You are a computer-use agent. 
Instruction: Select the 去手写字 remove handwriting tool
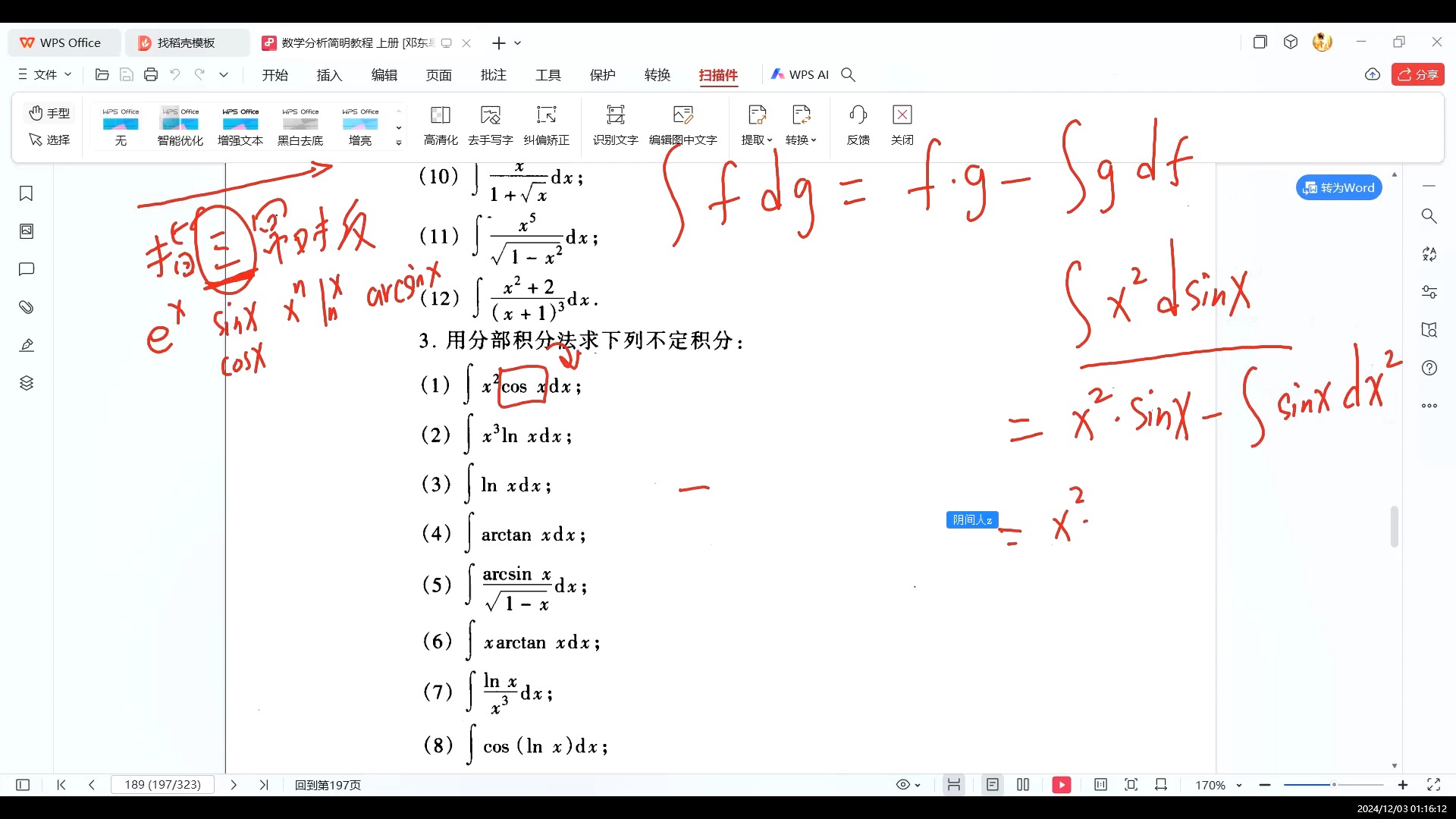[490, 115]
